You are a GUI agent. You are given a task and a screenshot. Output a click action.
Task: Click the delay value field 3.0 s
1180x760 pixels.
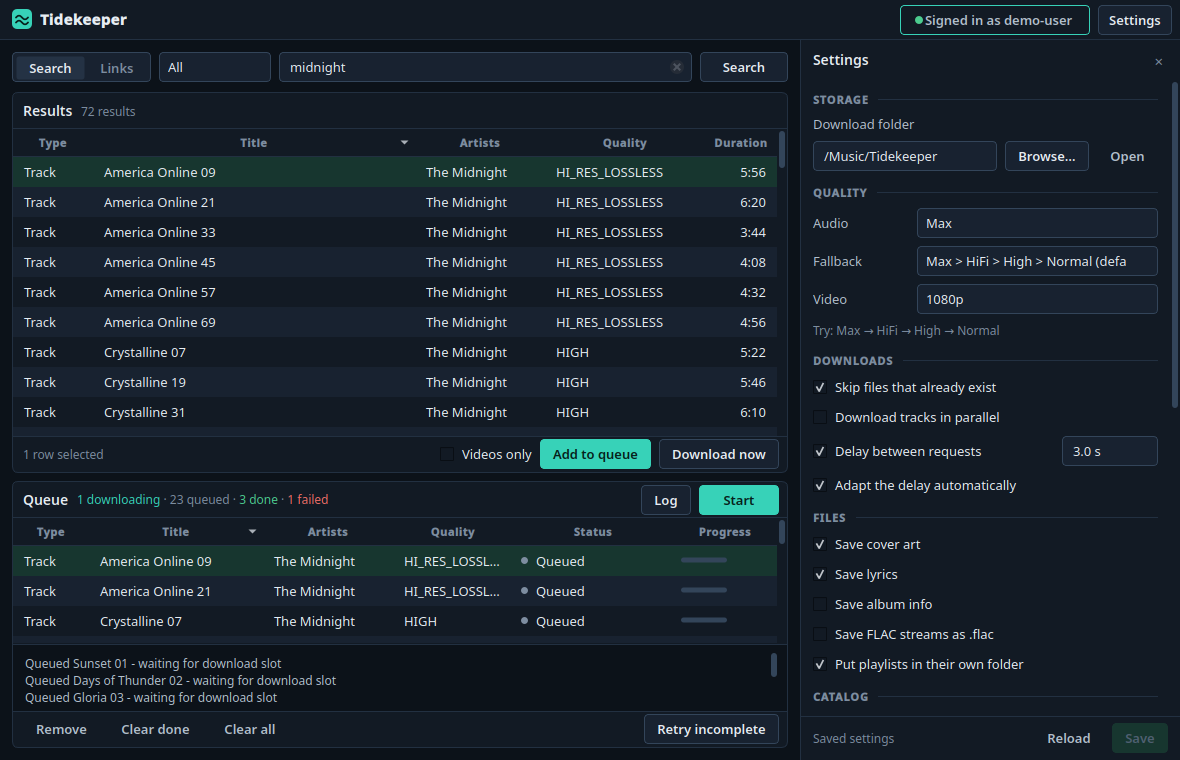point(1109,451)
